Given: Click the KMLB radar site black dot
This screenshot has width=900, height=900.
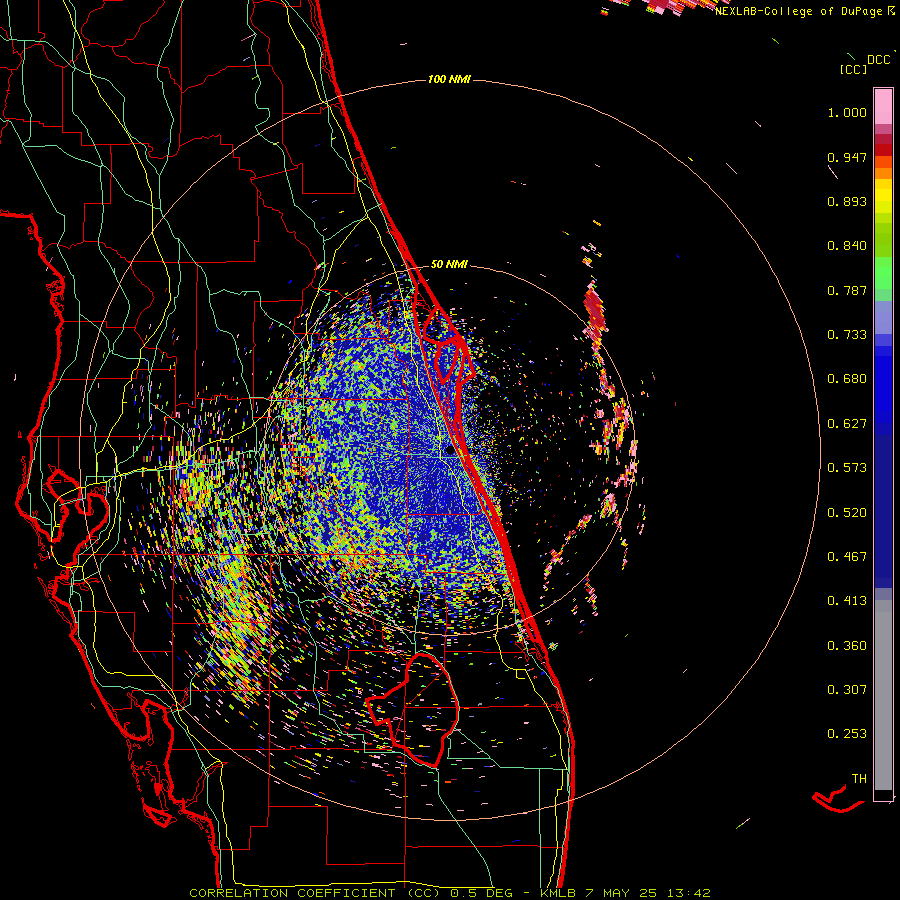Looking at the screenshot, I should coord(450,451).
